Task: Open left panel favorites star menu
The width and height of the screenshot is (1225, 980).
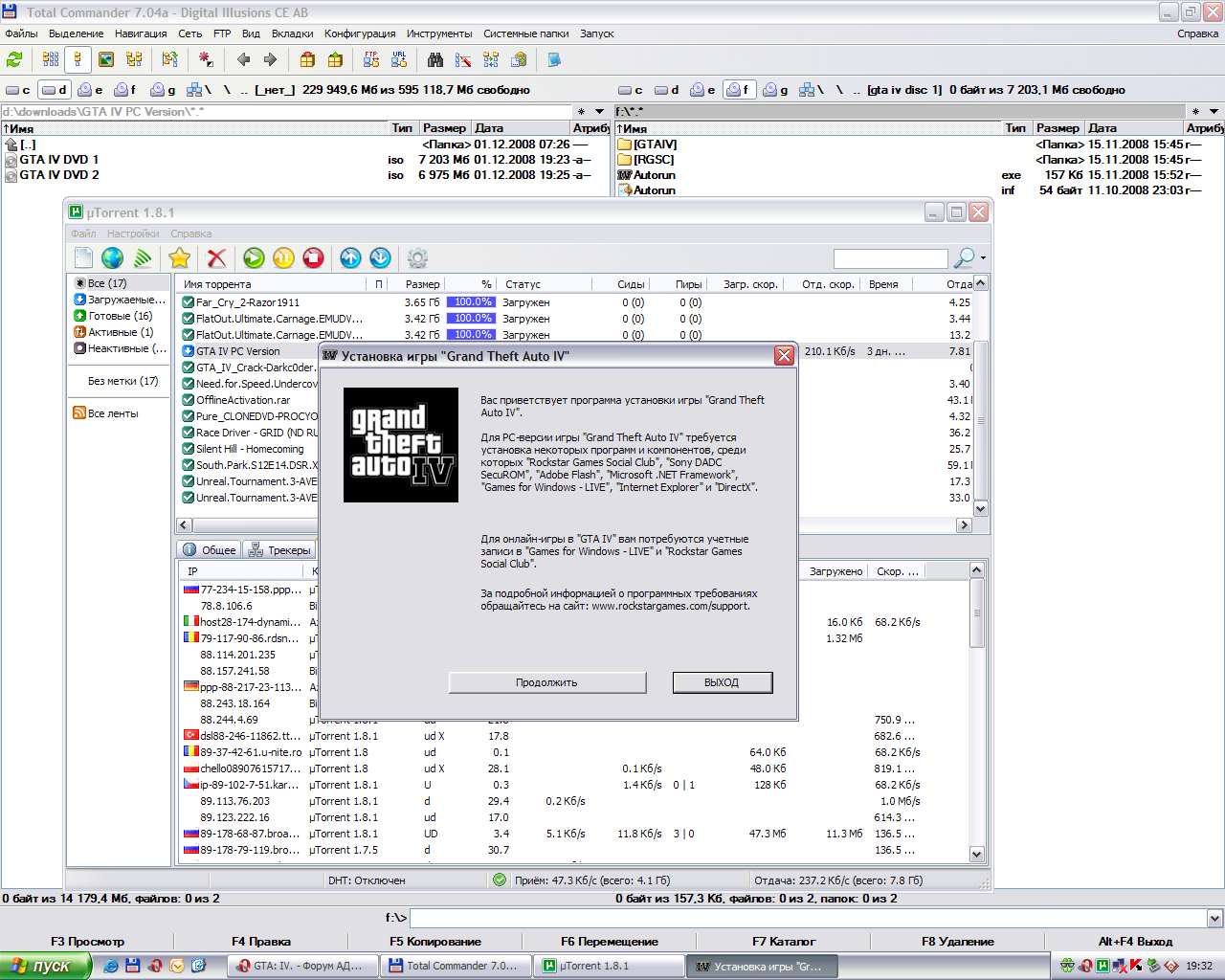Action: 581,112
